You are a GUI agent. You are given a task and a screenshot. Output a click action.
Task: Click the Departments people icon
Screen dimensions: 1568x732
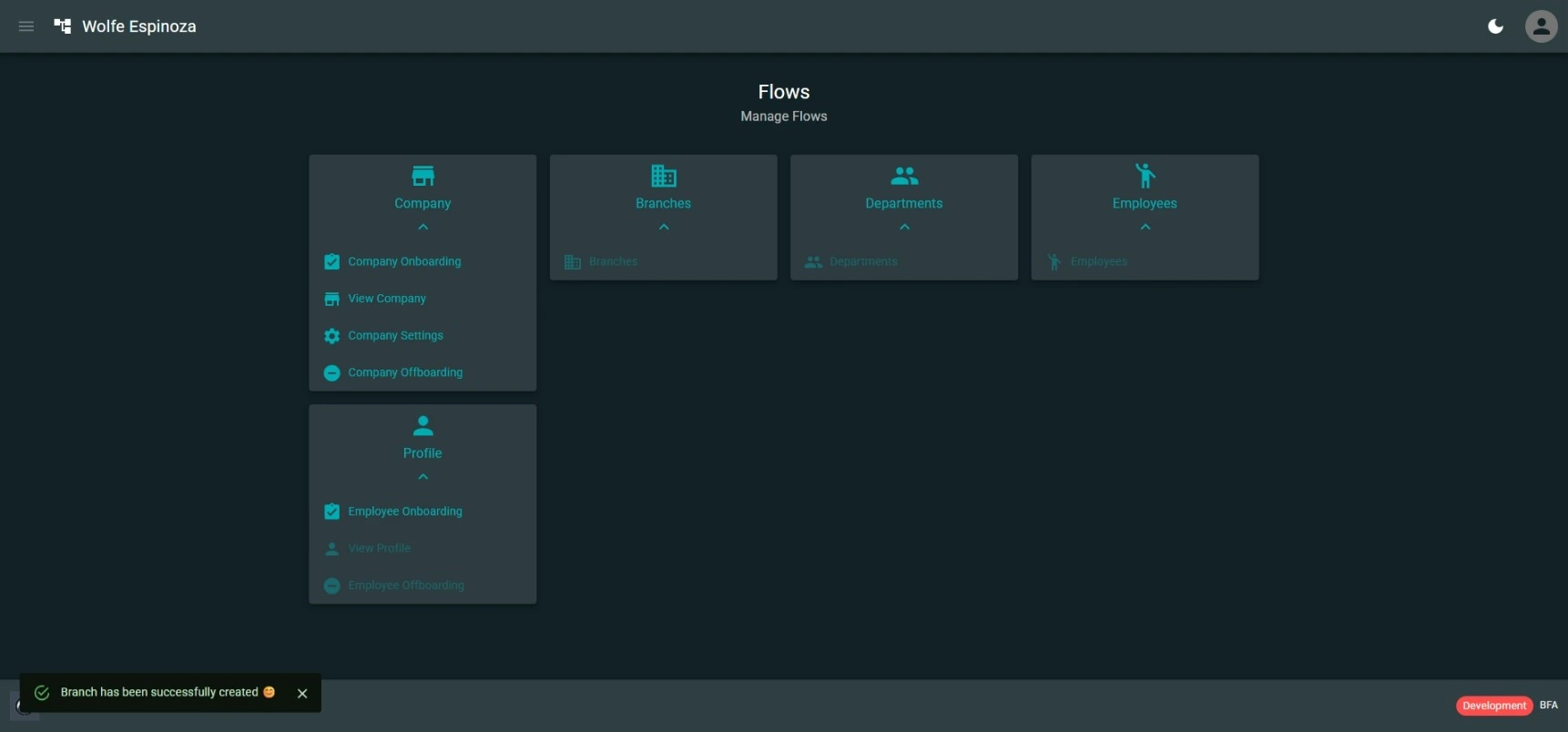pyautogui.click(x=903, y=176)
